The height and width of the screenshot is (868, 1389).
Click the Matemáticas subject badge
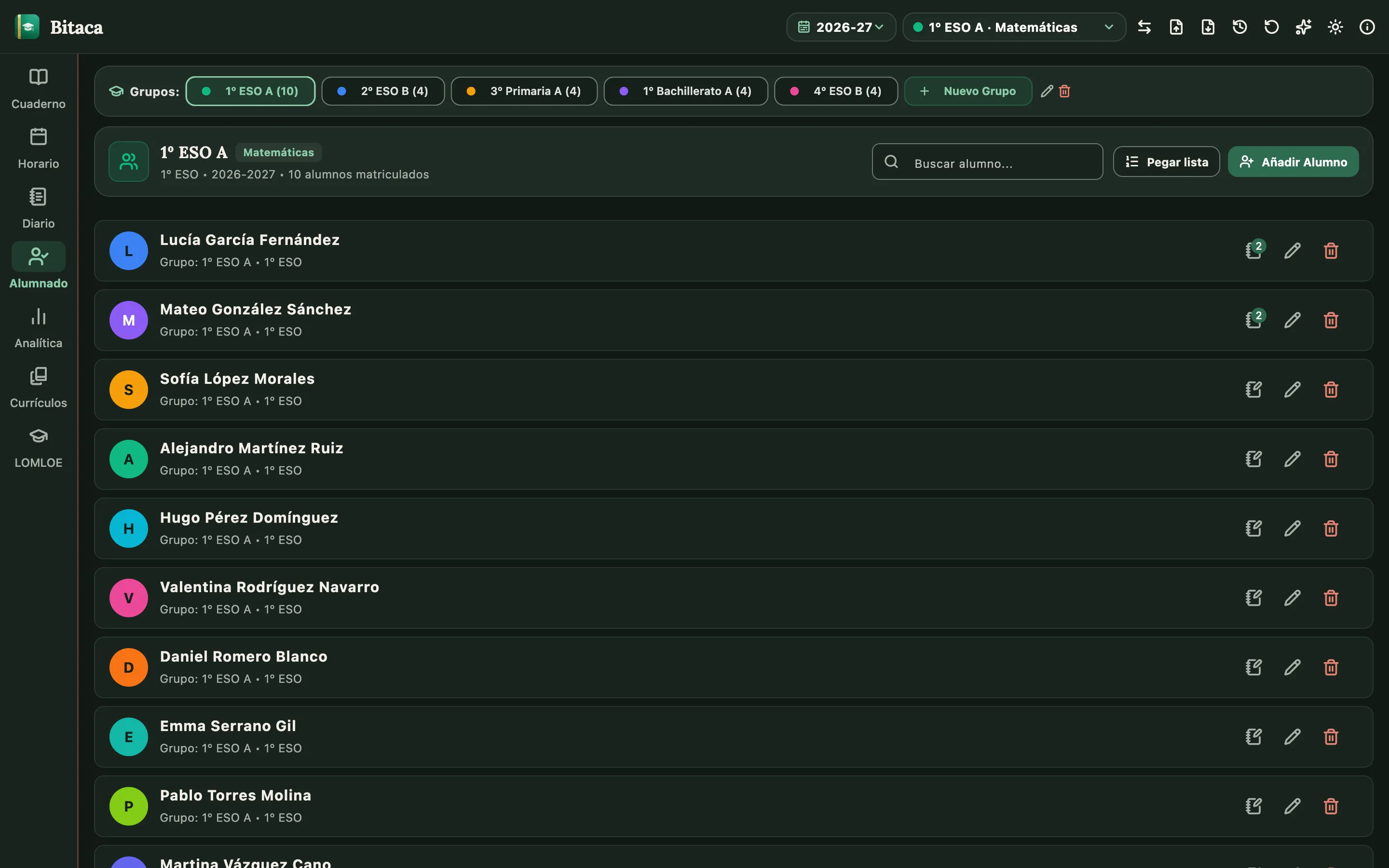pyautogui.click(x=278, y=153)
